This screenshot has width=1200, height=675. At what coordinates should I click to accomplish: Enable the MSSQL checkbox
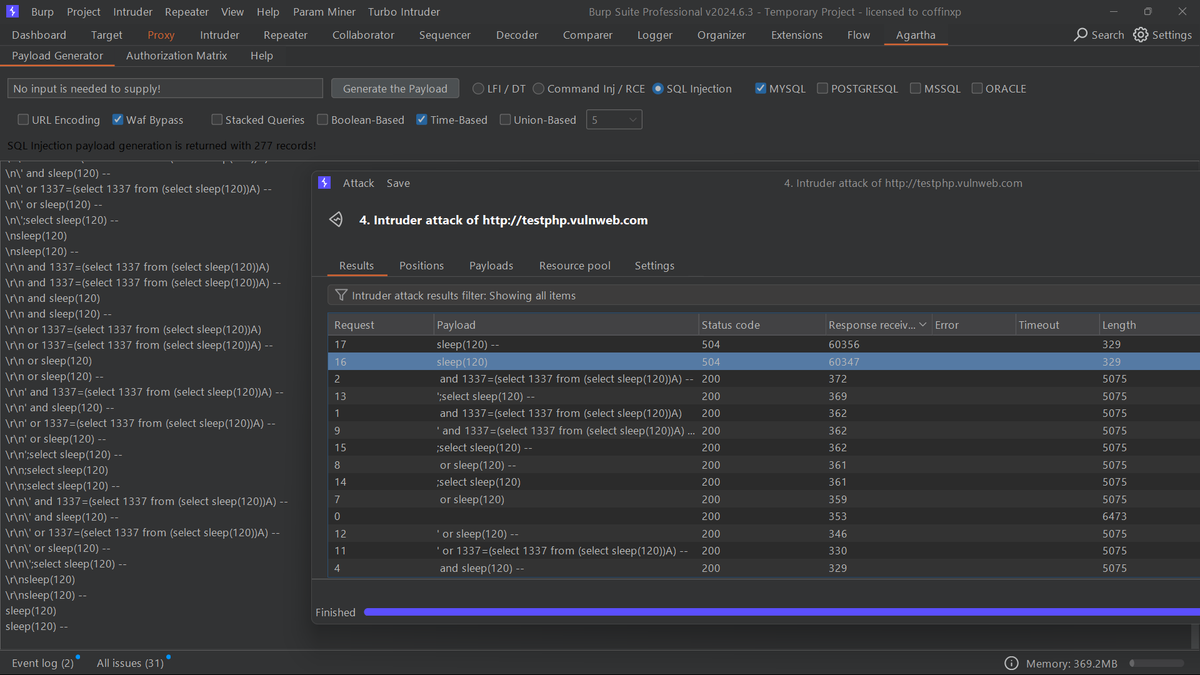pyautogui.click(x=915, y=89)
